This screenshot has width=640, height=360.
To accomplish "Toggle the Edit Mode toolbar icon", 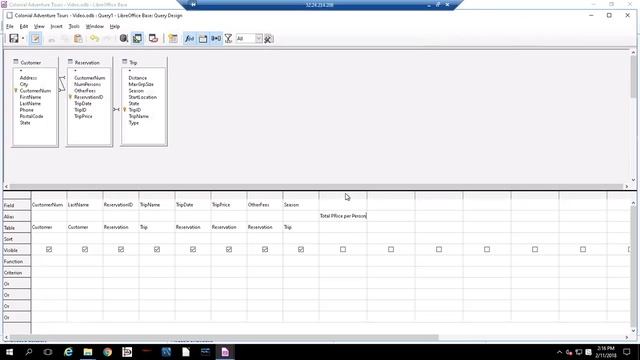I will 36,38.
